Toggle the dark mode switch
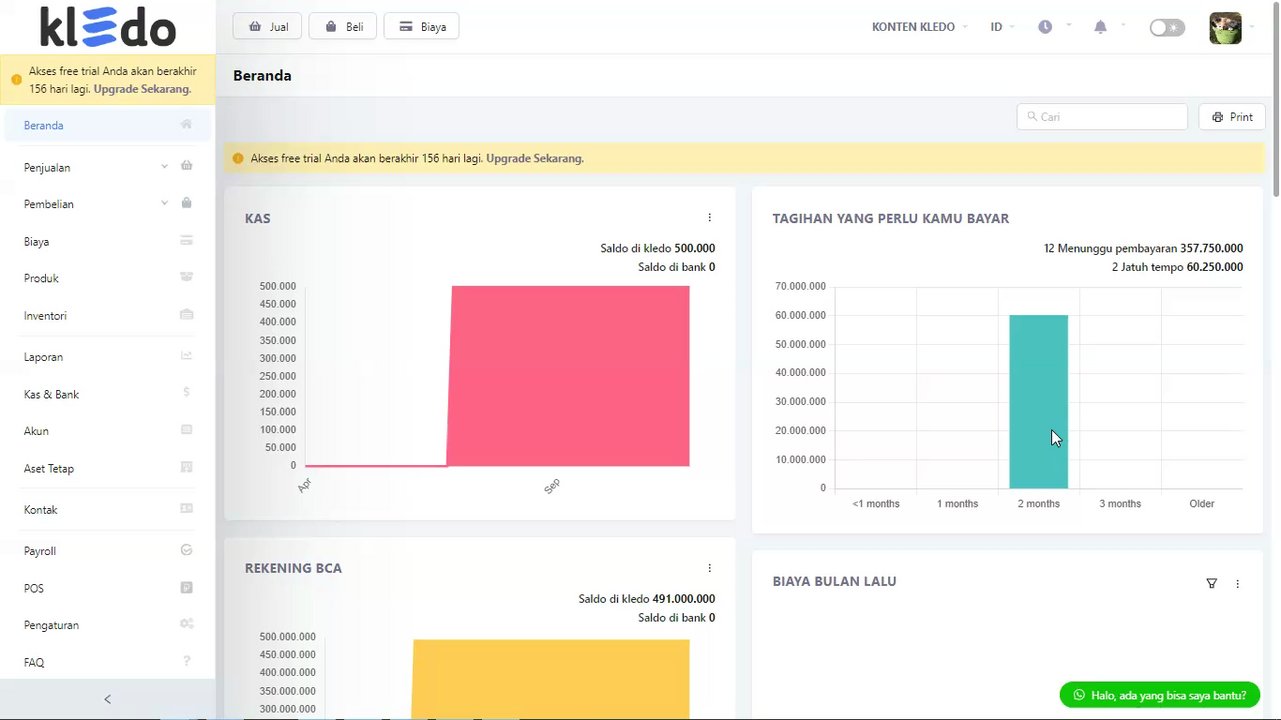Viewport: 1281px width, 720px height. pos(1167,28)
